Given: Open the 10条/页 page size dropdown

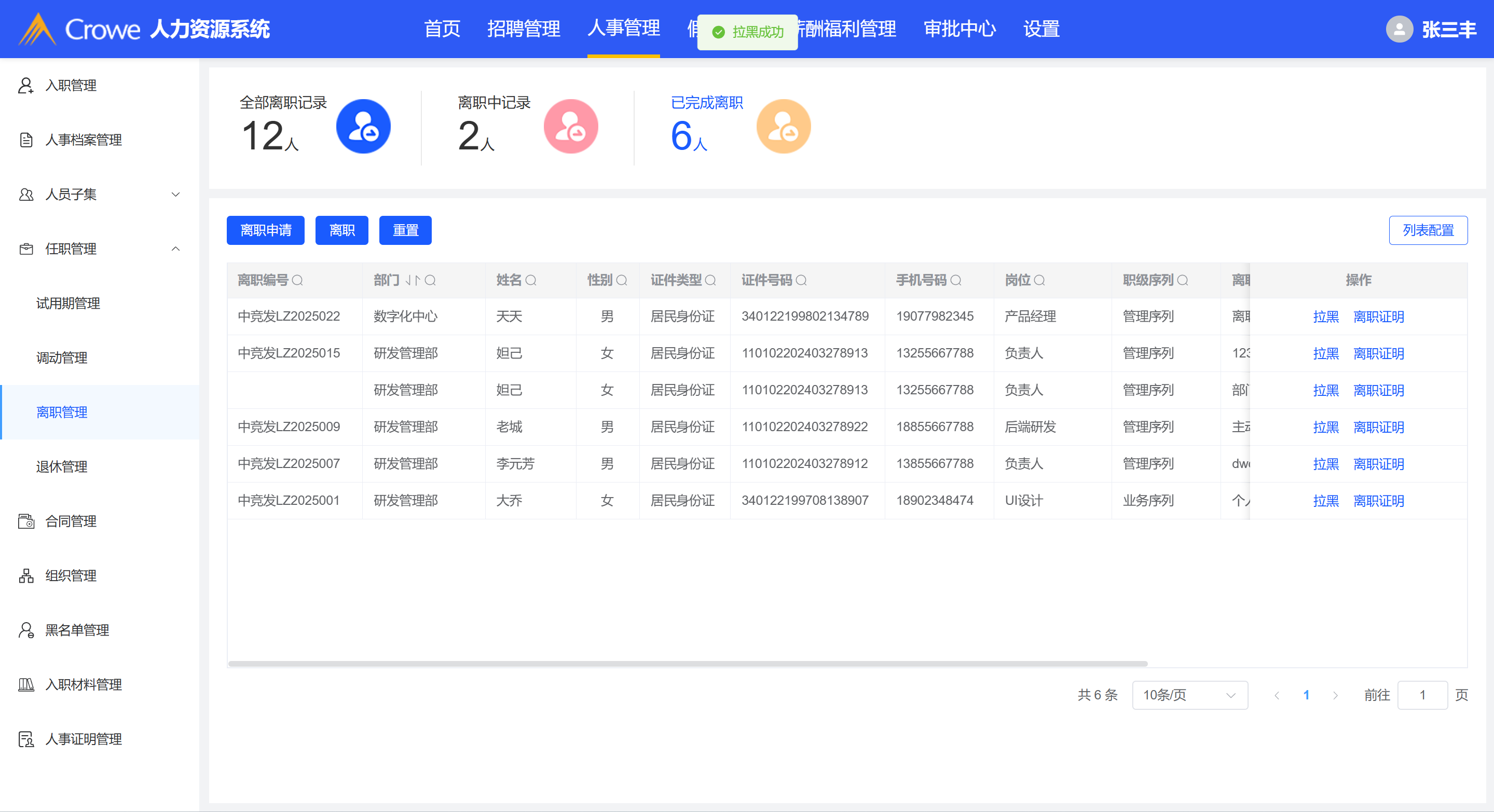Looking at the screenshot, I should tap(1189, 695).
